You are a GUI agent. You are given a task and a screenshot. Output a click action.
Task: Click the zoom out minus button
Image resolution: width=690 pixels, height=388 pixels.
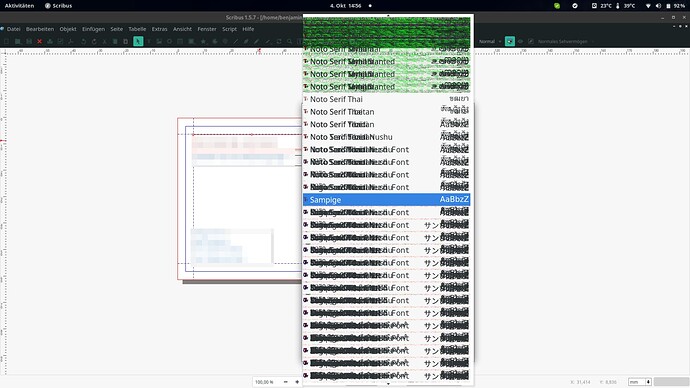[x=286, y=382]
